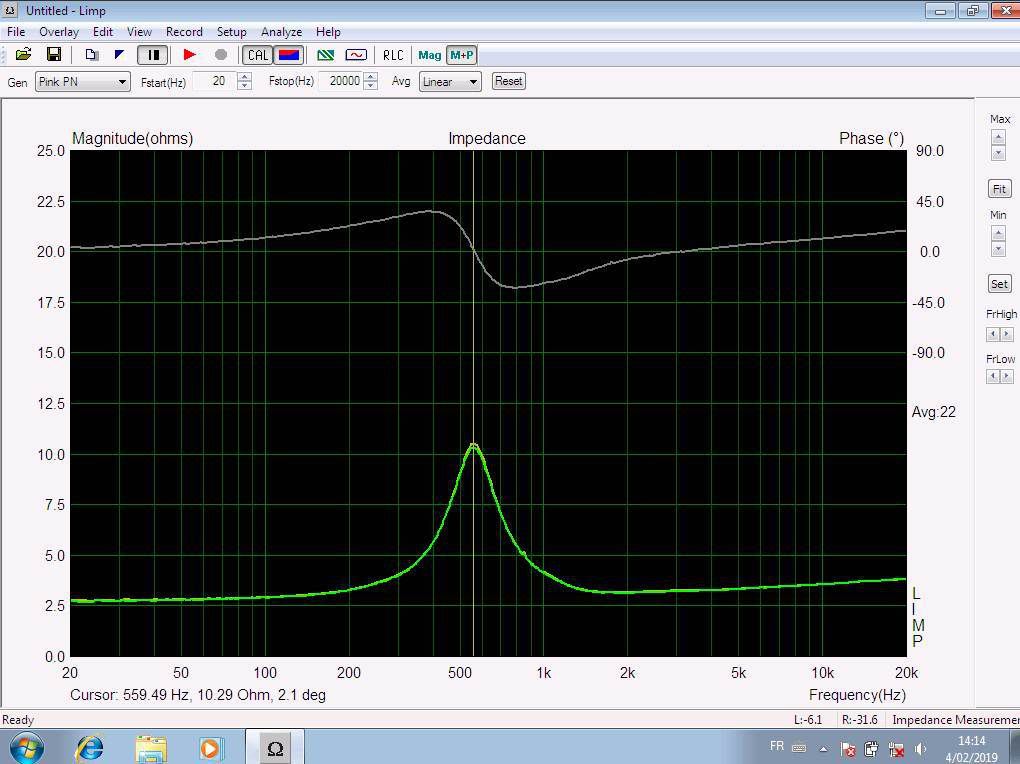Click the blue triangle toolbar icon
The image size is (1020, 764).
tap(120, 55)
